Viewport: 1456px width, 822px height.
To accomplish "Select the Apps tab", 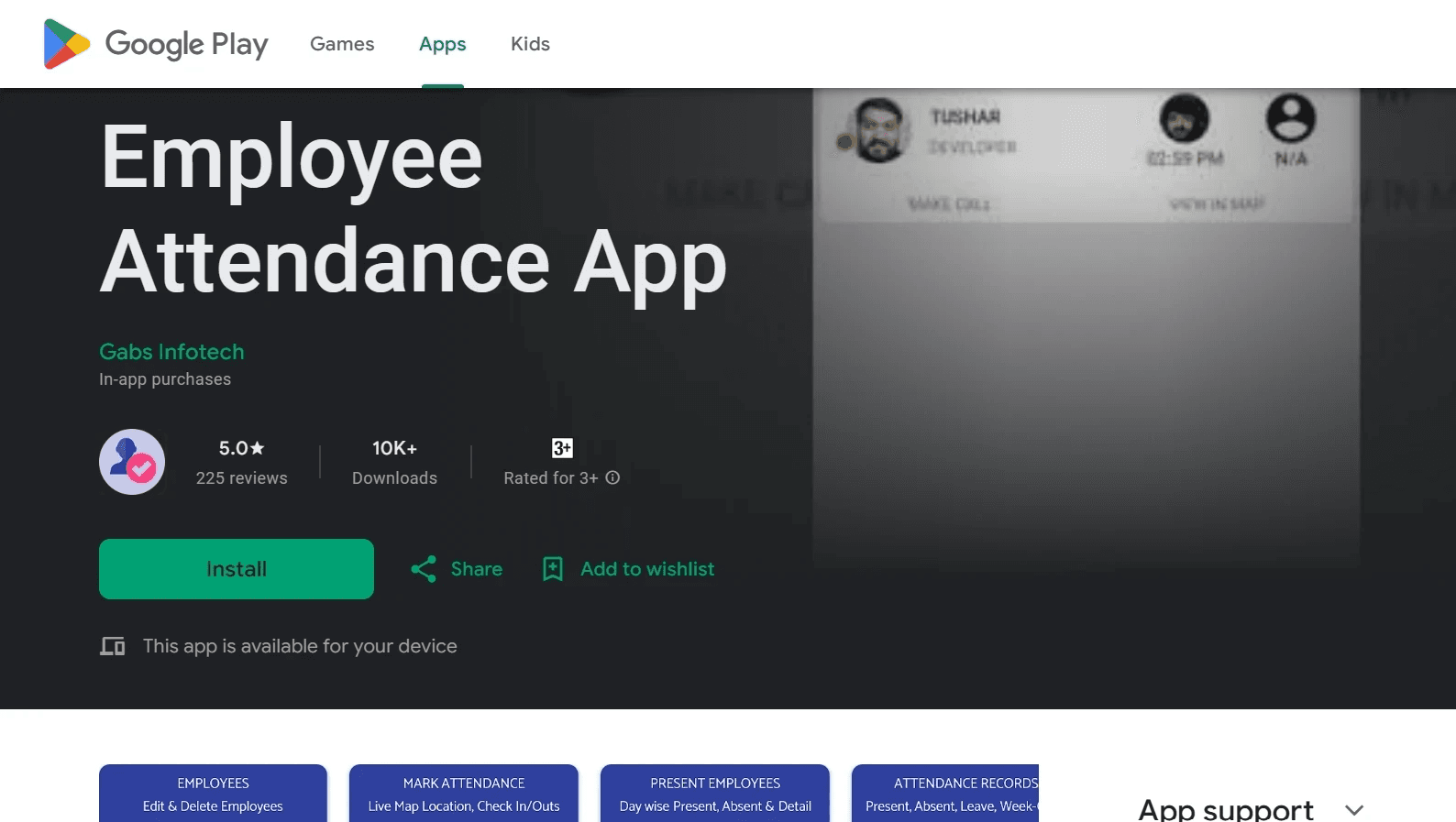I will pyautogui.click(x=443, y=44).
